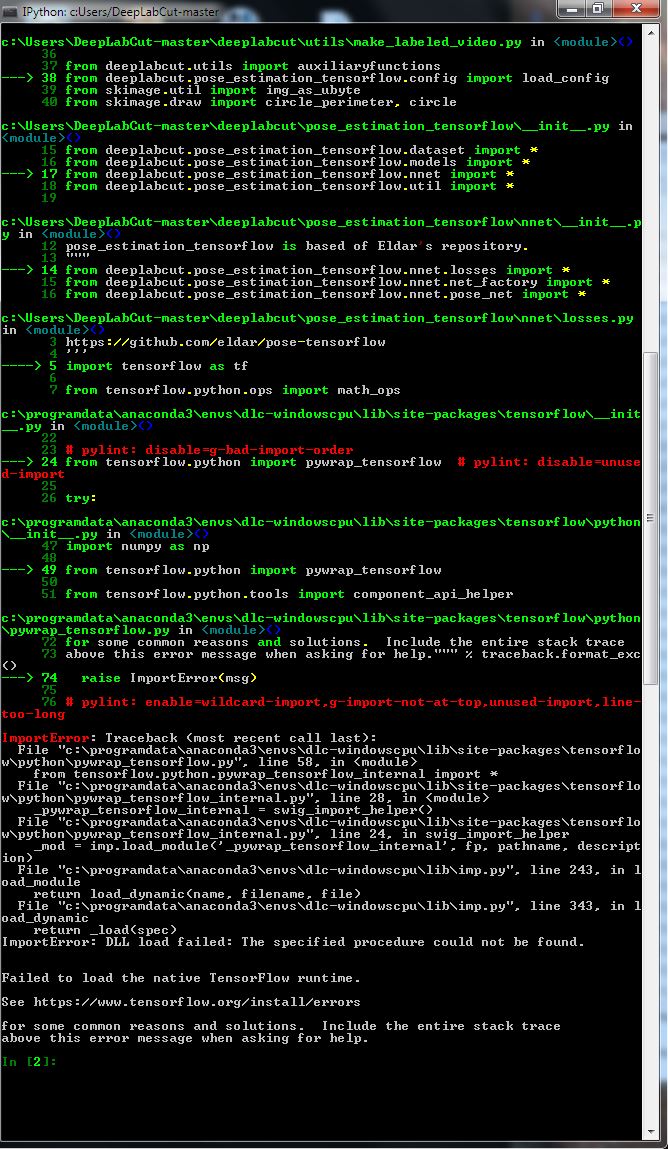Click the vertical scrollbar thumb
This screenshot has width=668, height=1149.
[x=650, y=520]
